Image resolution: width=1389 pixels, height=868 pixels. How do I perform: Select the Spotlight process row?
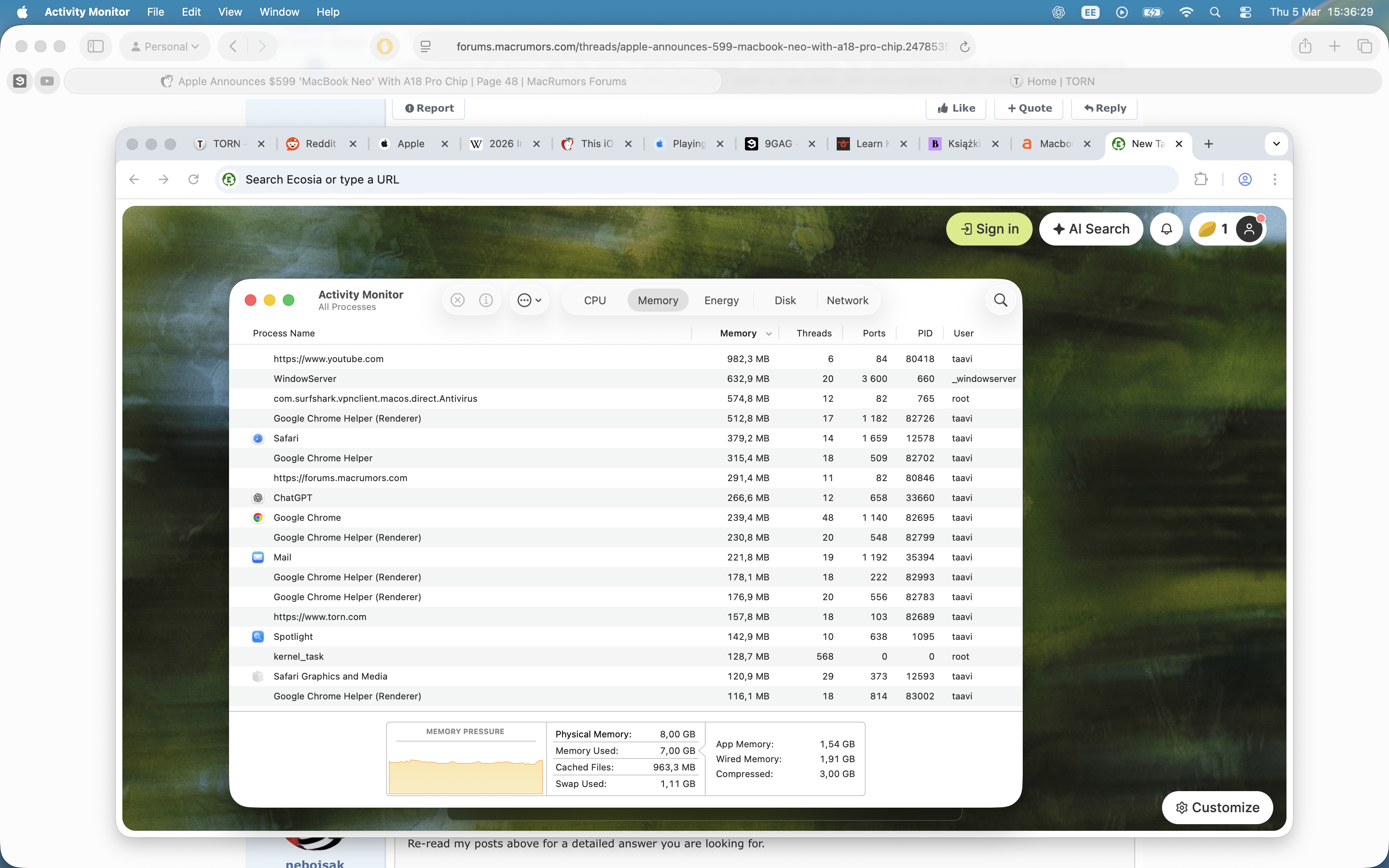click(625, 637)
